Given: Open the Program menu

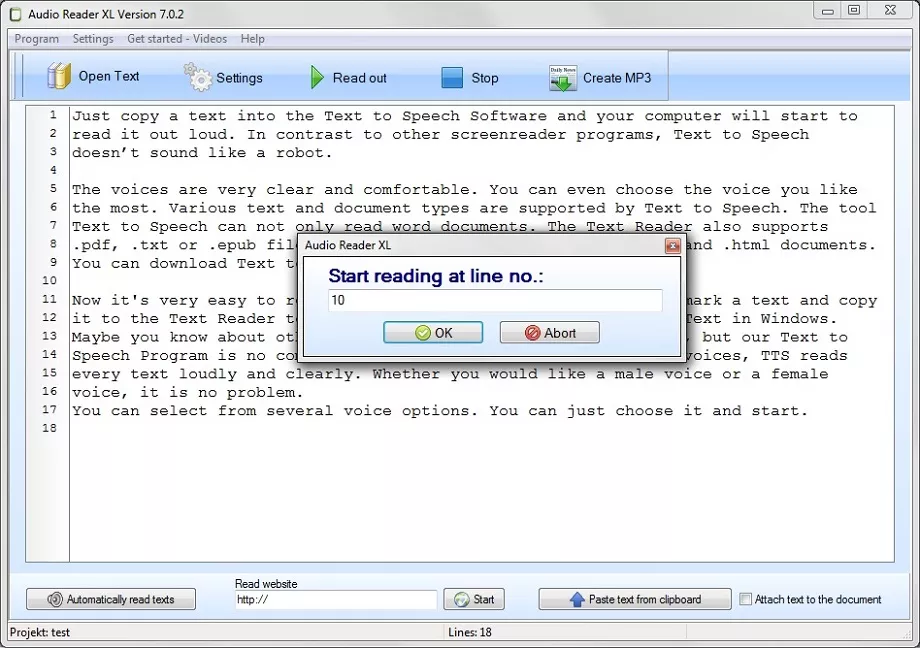Looking at the screenshot, I should click(36, 39).
